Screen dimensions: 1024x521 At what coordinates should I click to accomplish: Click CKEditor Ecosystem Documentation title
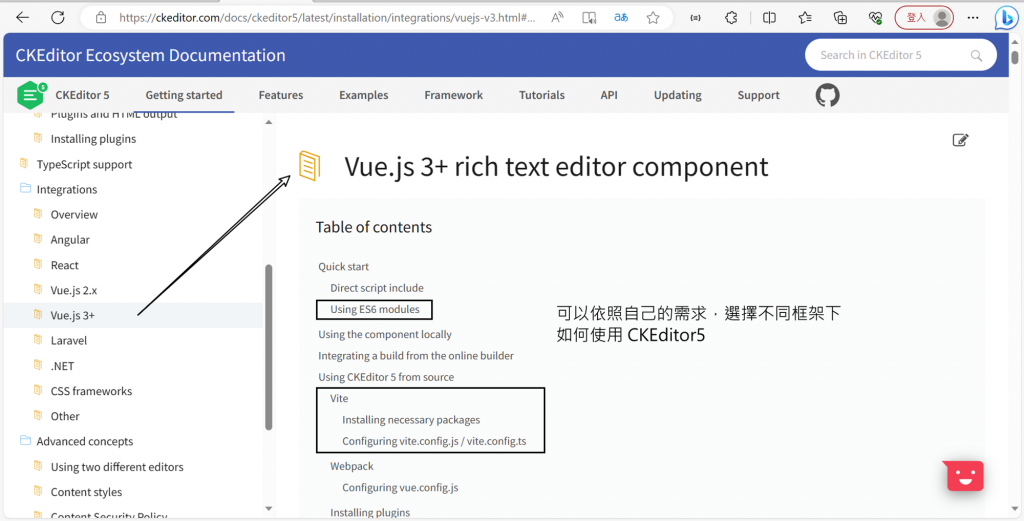point(151,55)
